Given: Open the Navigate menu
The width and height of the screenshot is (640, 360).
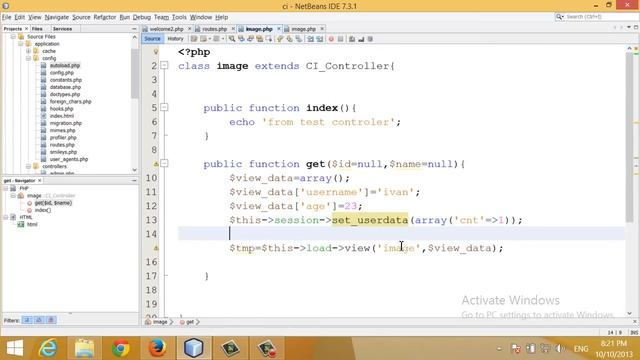Looking at the screenshot, I should (x=57, y=17).
